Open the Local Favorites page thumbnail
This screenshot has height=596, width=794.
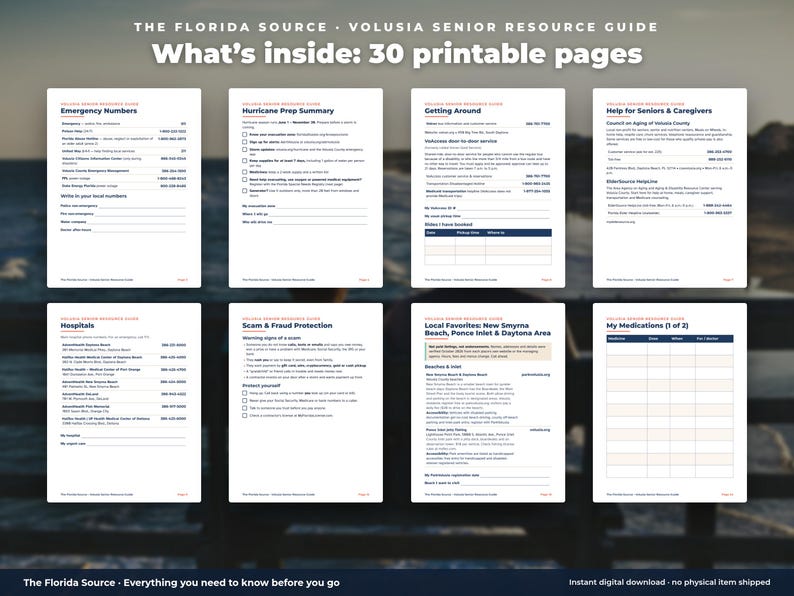488,403
